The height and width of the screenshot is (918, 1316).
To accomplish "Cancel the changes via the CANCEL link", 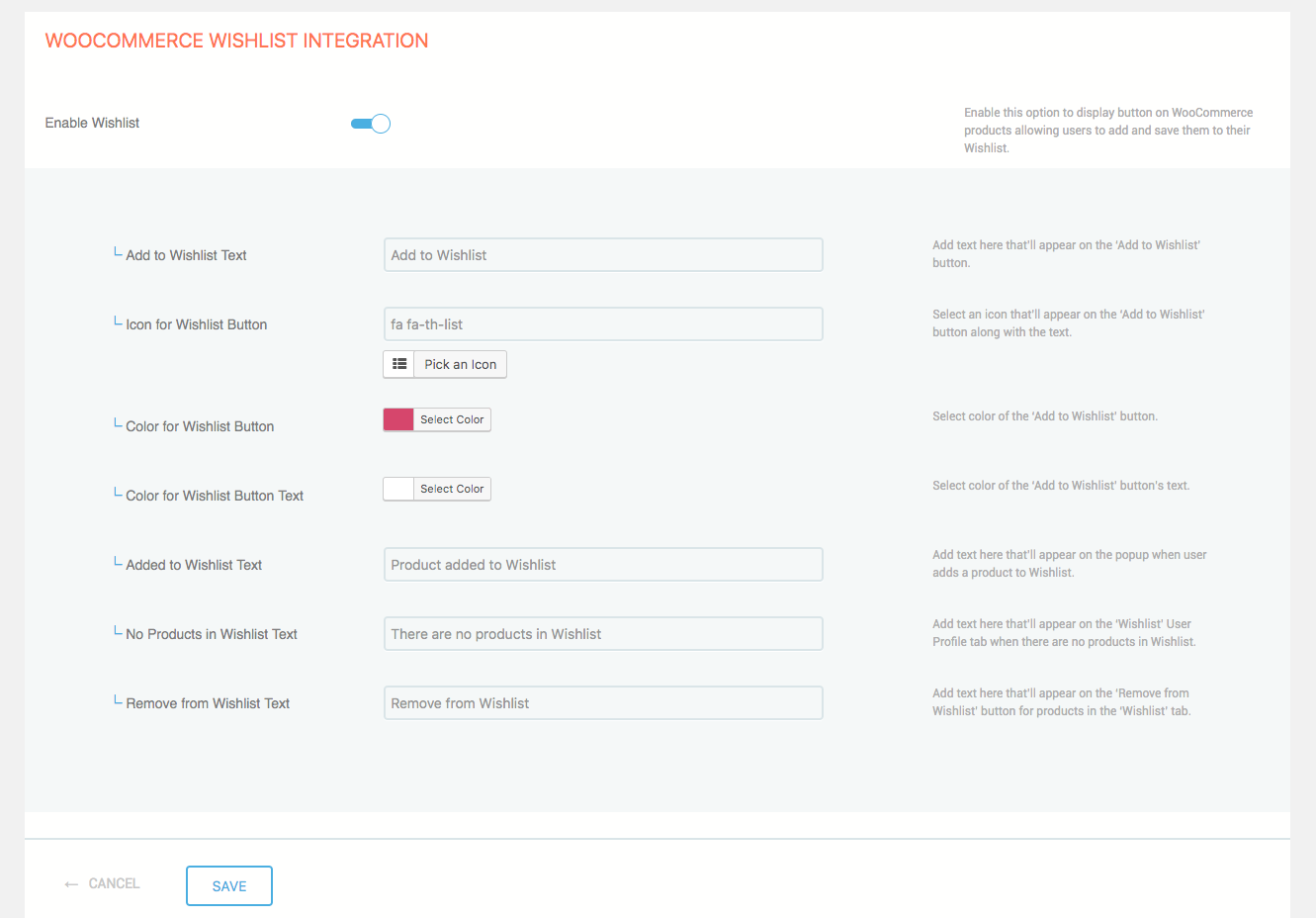I will coord(114,883).
